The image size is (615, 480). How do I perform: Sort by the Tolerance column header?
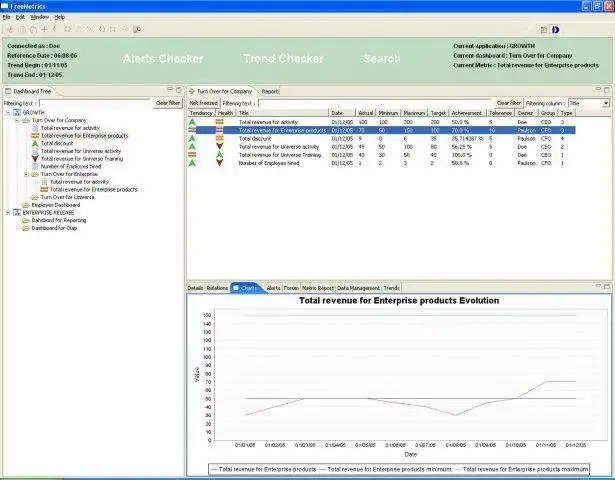pyautogui.click(x=500, y=113)
